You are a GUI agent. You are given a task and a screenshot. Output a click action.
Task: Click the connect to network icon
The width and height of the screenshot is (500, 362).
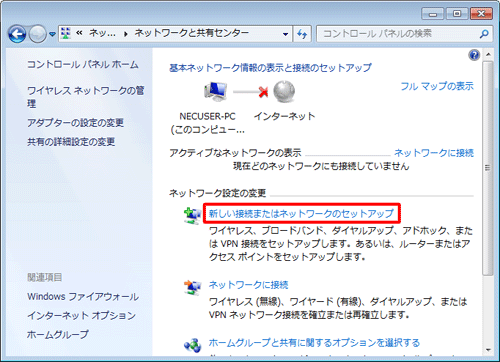pos(193,287)
